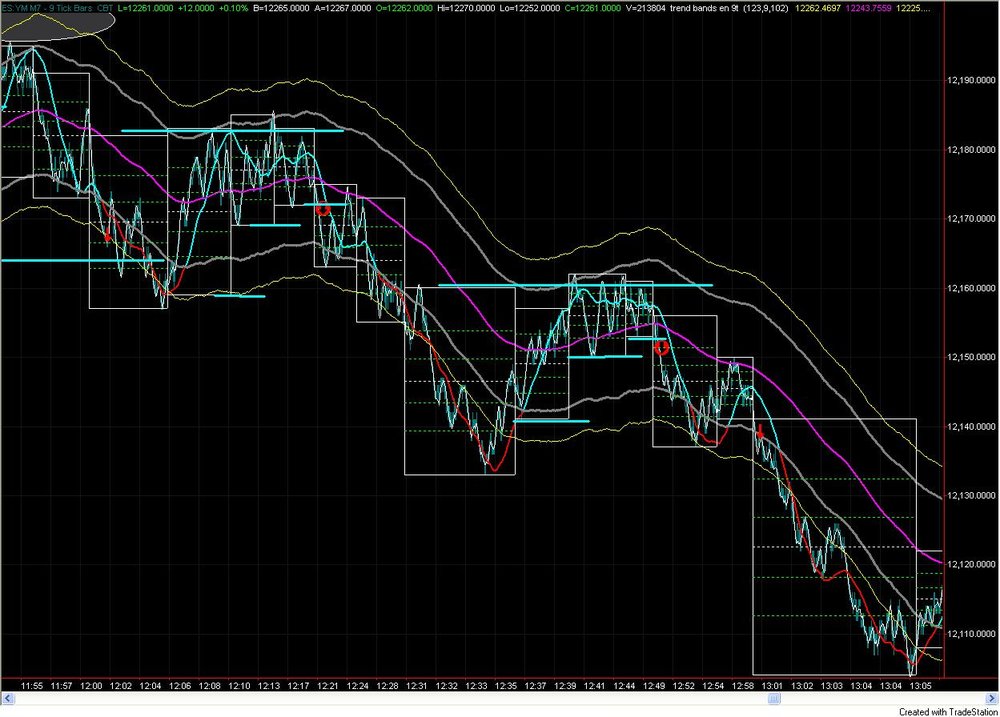Viewport: 1000px width, 717px height.
Task: Click the '12:04' time axis label
Action: click(x=151, y=686)
